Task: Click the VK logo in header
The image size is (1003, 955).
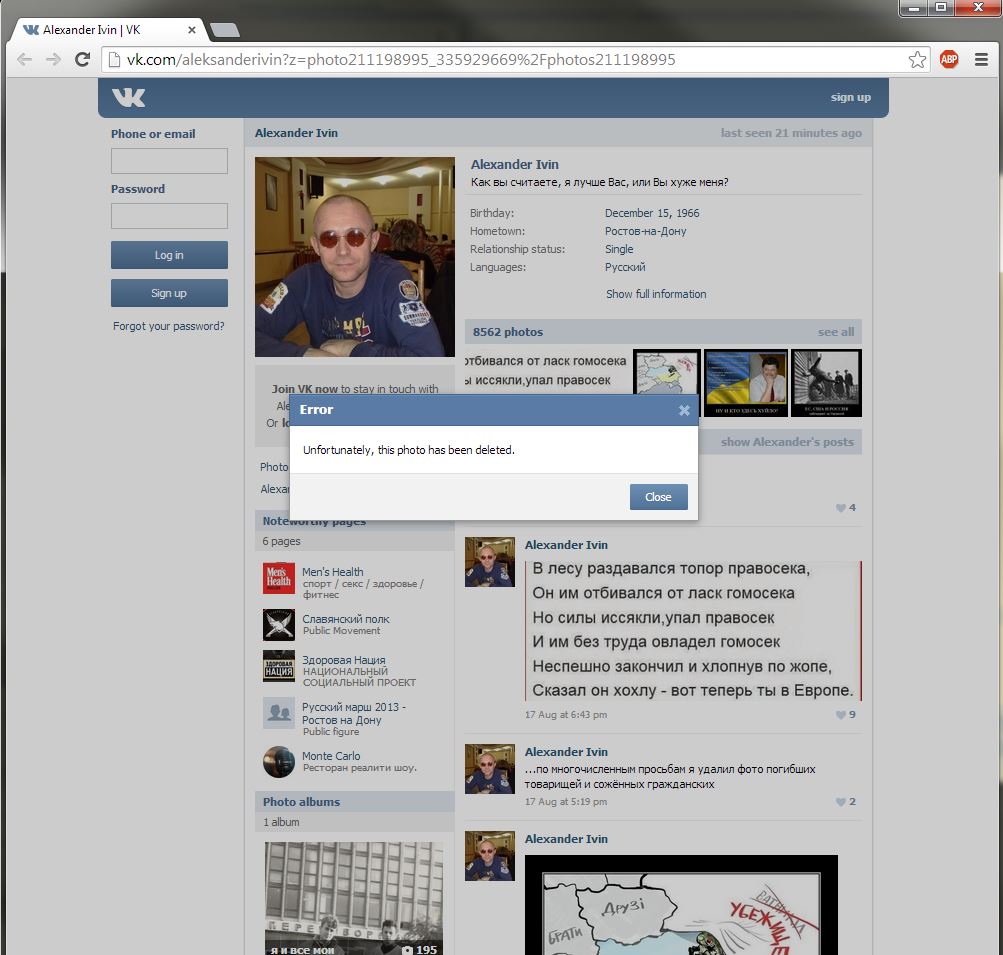Action: pos(129,97)
